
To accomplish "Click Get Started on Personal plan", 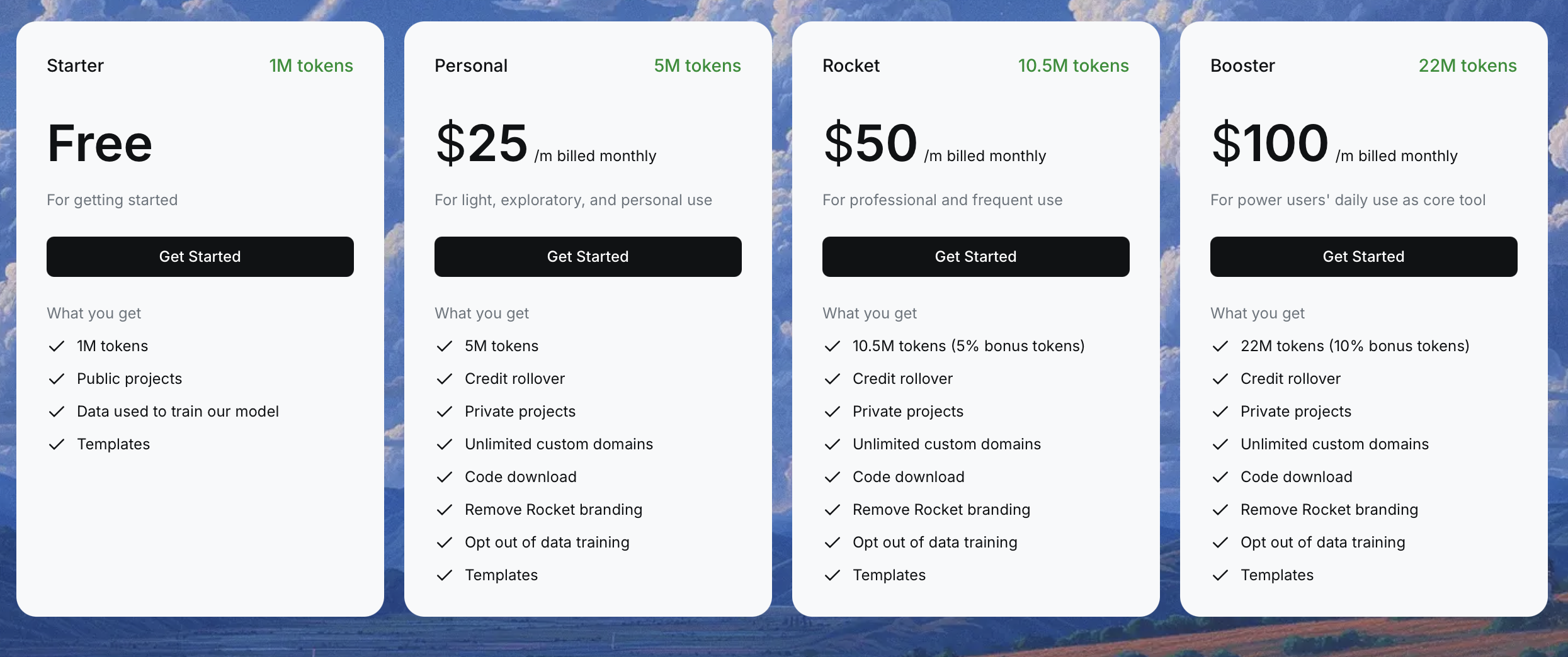I will point(588,257).
